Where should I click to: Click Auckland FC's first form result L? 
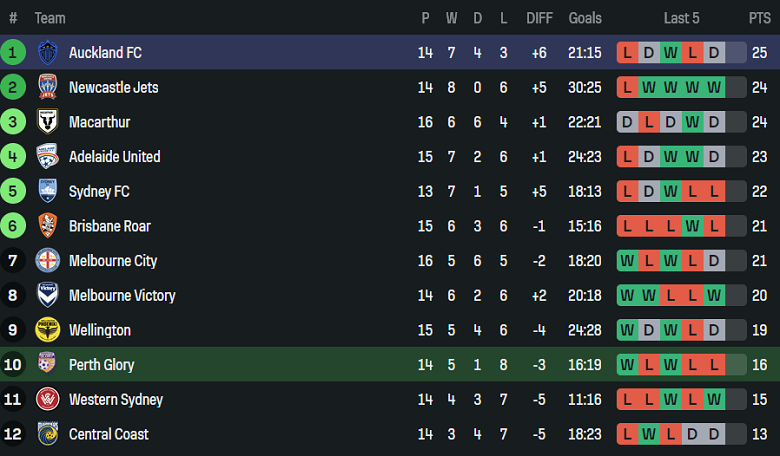click(x=627, y=52)
